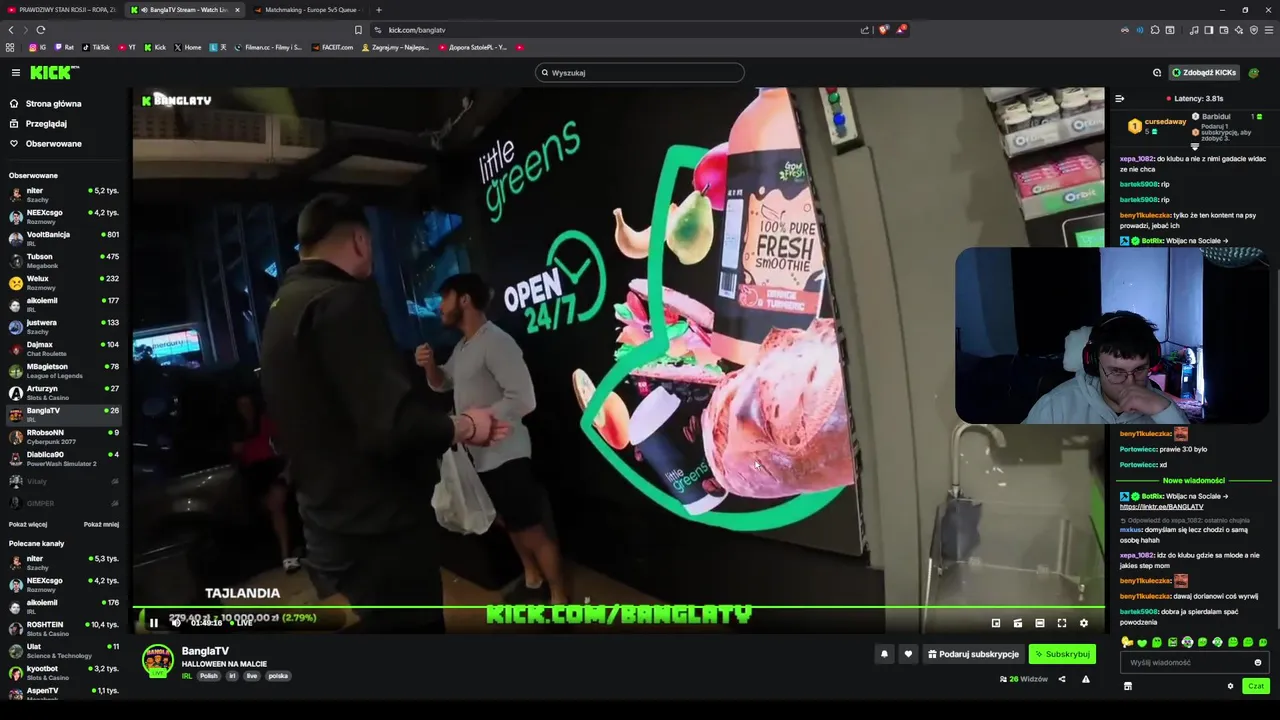Pause the BanglaTV stream video
Viewport: 1280px width, 720px height.
point(154,623)
